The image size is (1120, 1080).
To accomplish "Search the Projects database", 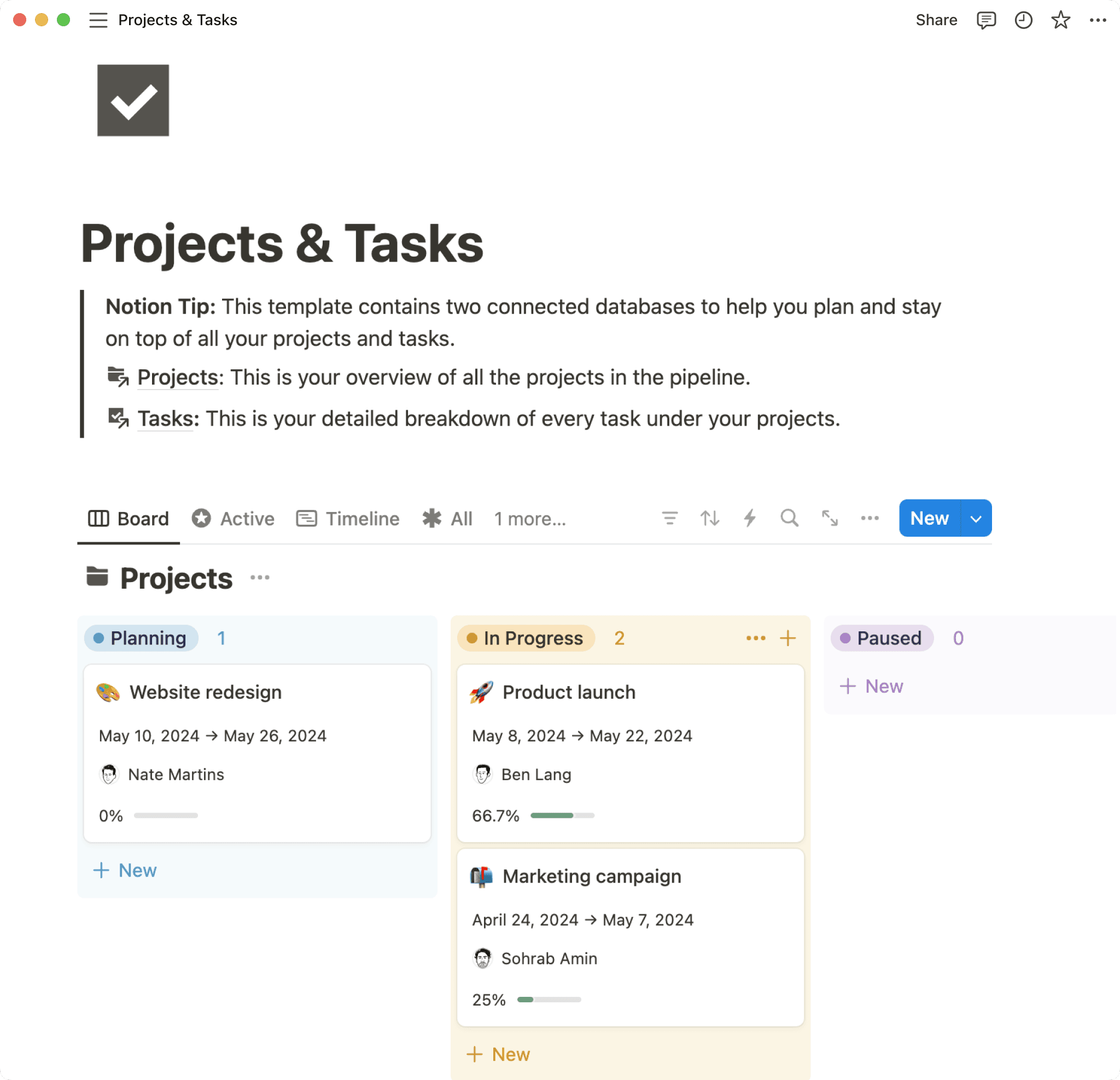I will coord(789,519).
